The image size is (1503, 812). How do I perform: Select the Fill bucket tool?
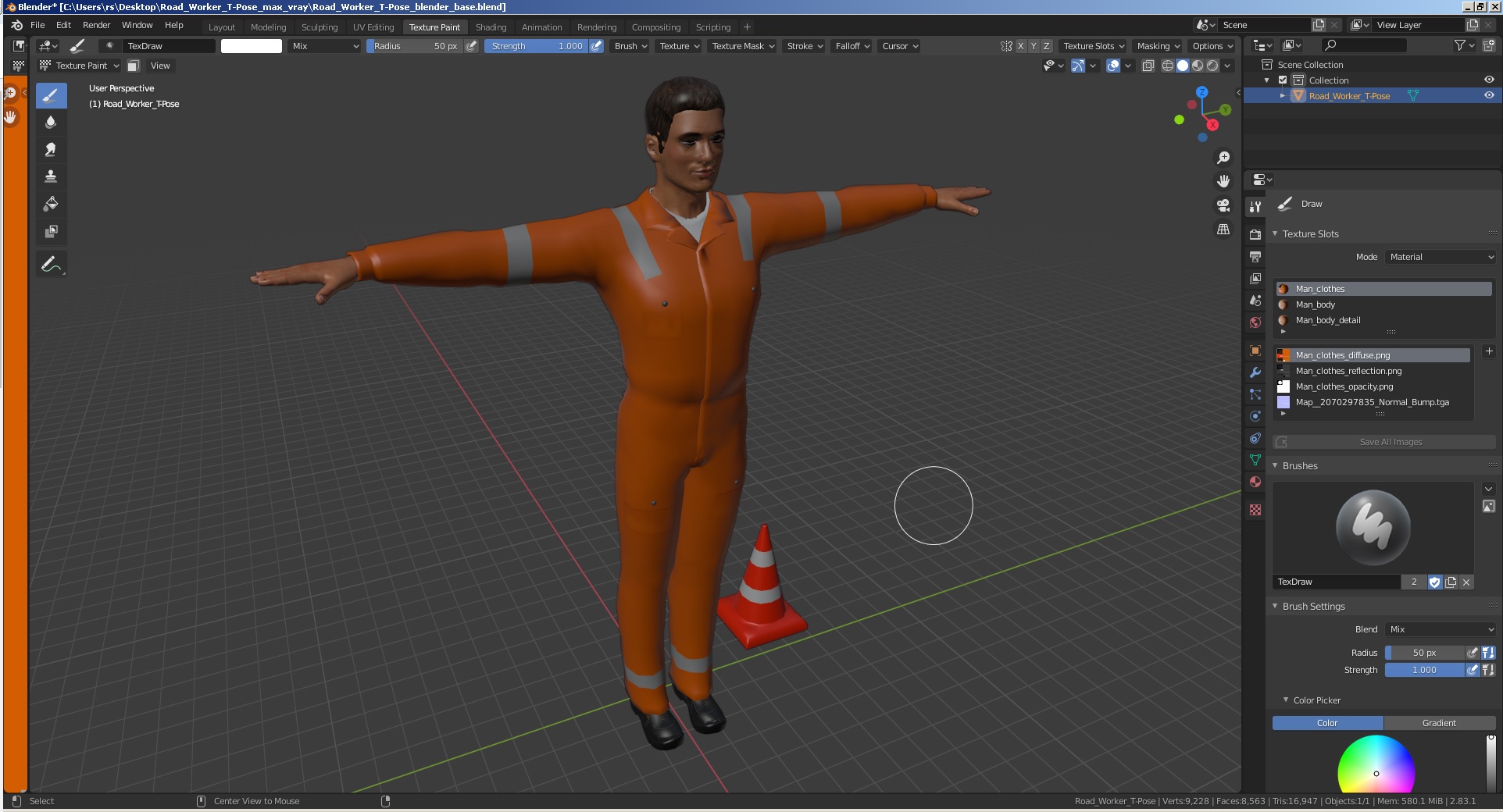click(51, 204)
